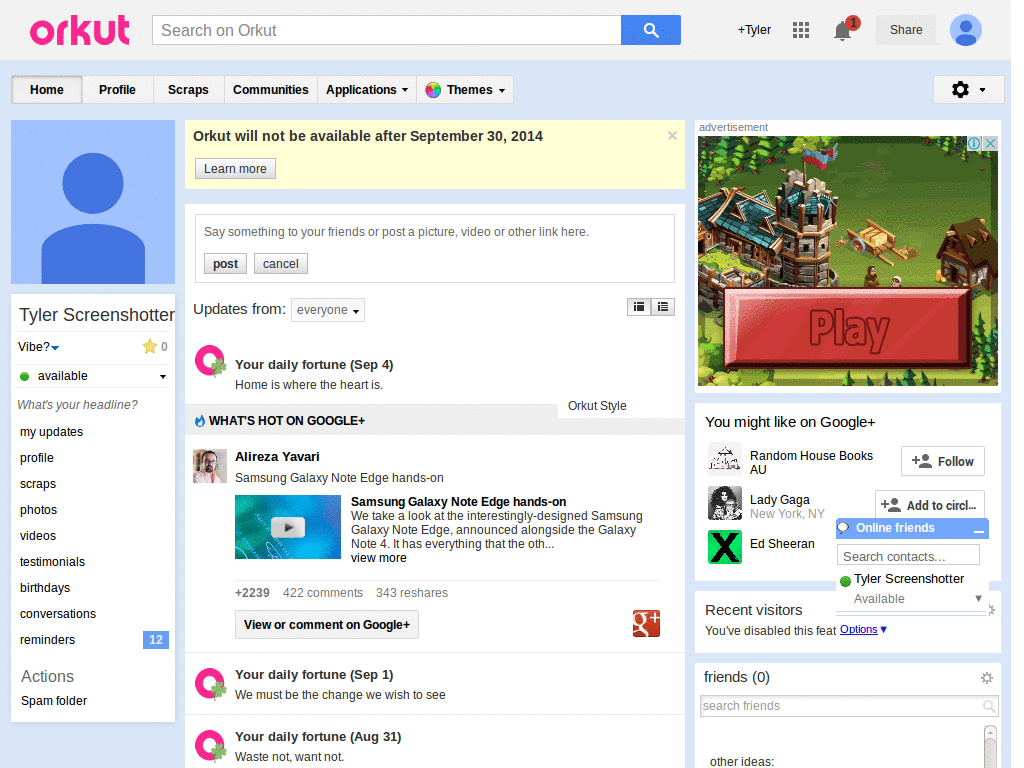Image resolution: width=1024 pixels, height=768 pixels.
Task: Click the blue search magnifier button
Action: pyautogui.click(x=650, y=30)
